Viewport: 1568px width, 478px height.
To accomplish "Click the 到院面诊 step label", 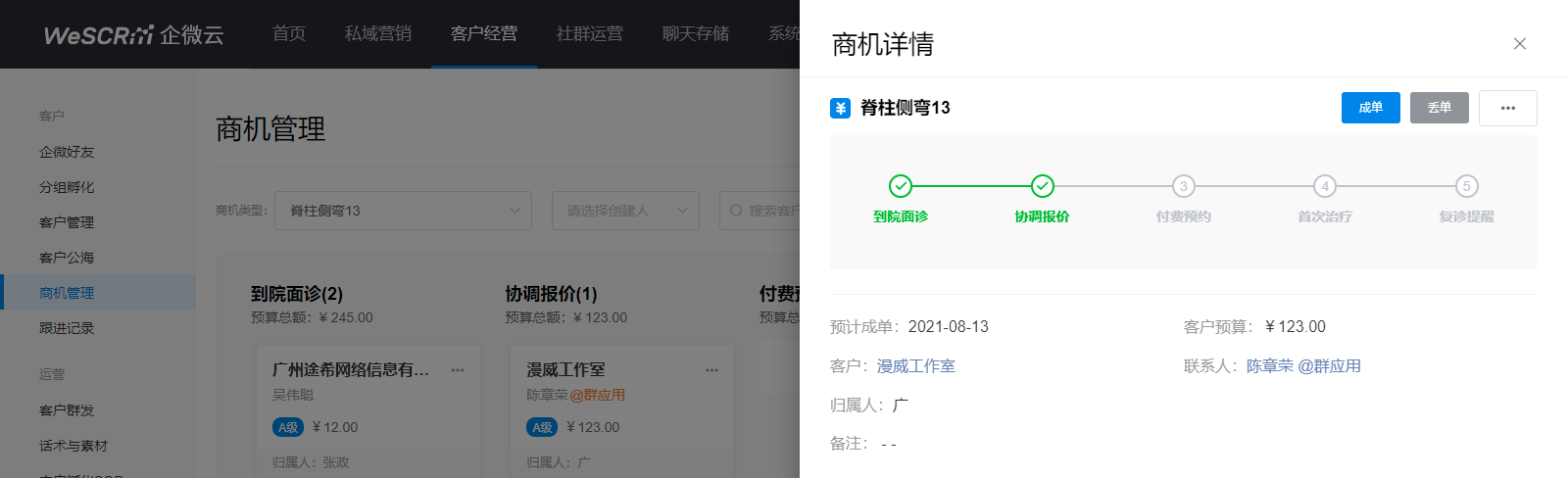I will [900, 216].
